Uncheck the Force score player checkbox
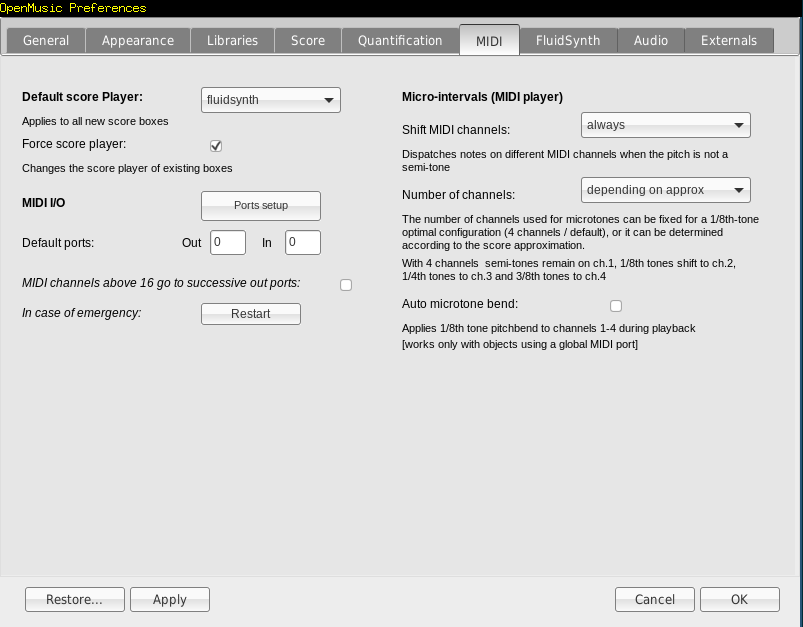Screen dimensions: 803x627 pos(216,146)
